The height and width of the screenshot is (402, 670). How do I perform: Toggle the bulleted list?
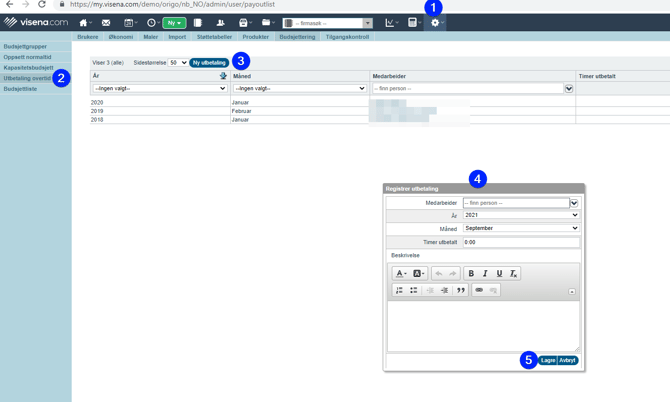click(x=414, y=290)
